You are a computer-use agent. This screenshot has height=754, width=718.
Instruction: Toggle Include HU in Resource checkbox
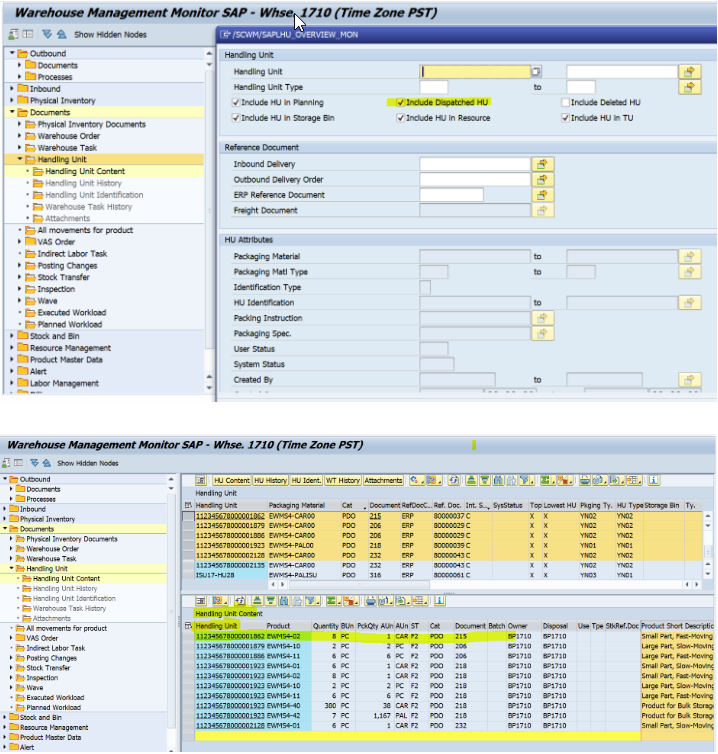400,118
